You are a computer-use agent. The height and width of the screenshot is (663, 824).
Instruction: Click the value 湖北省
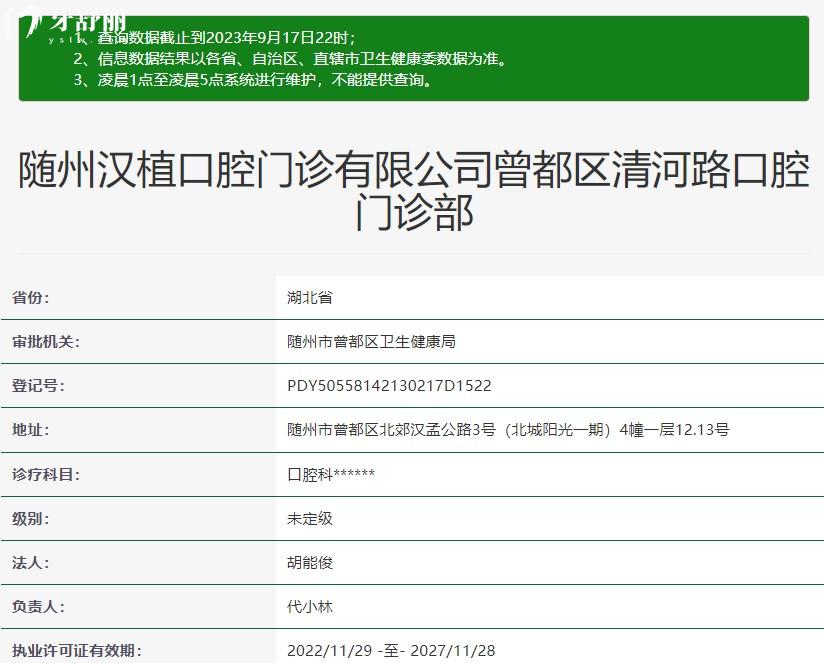click(x=310, y=298)
